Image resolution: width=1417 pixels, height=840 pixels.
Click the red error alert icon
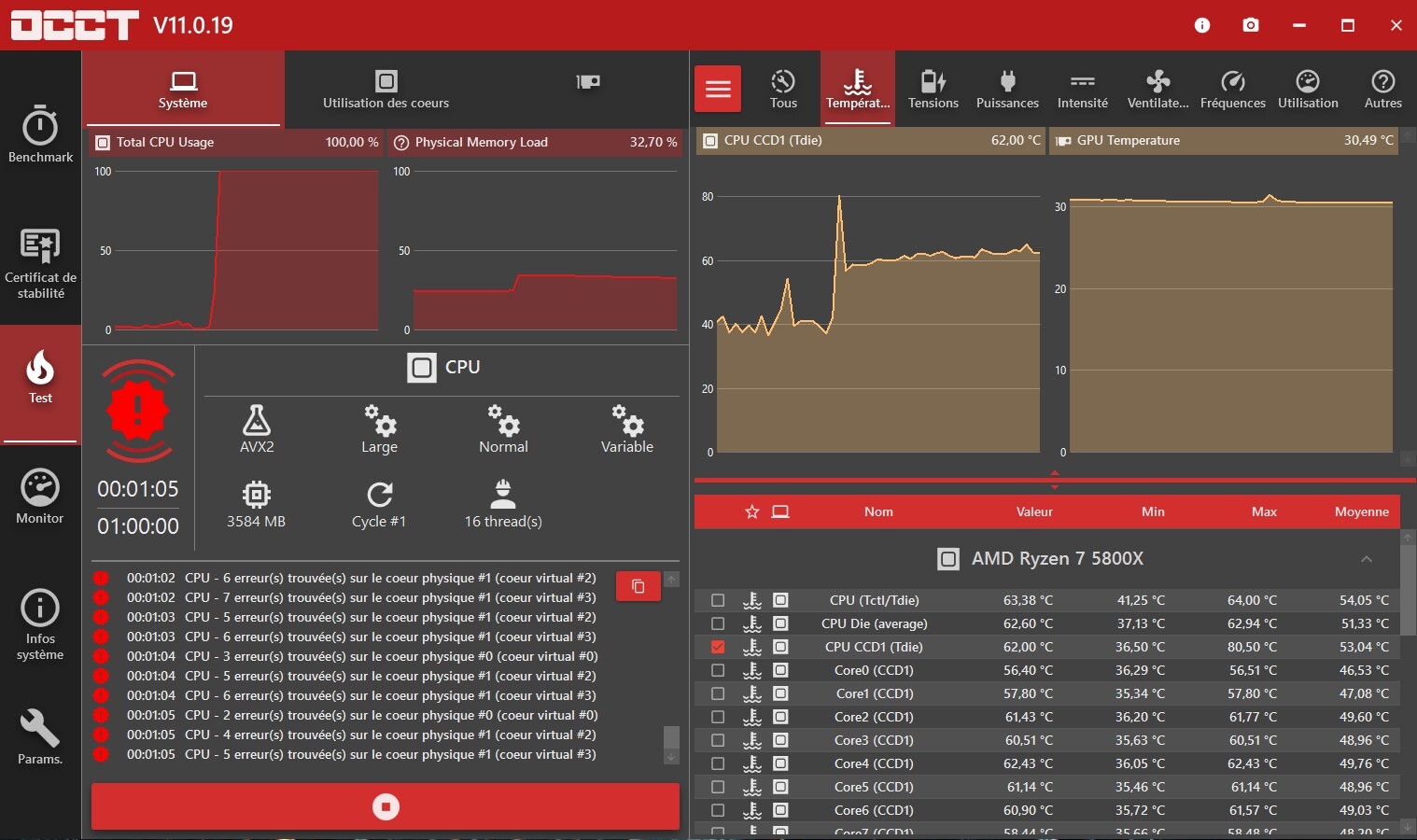(x=138, y=410)
